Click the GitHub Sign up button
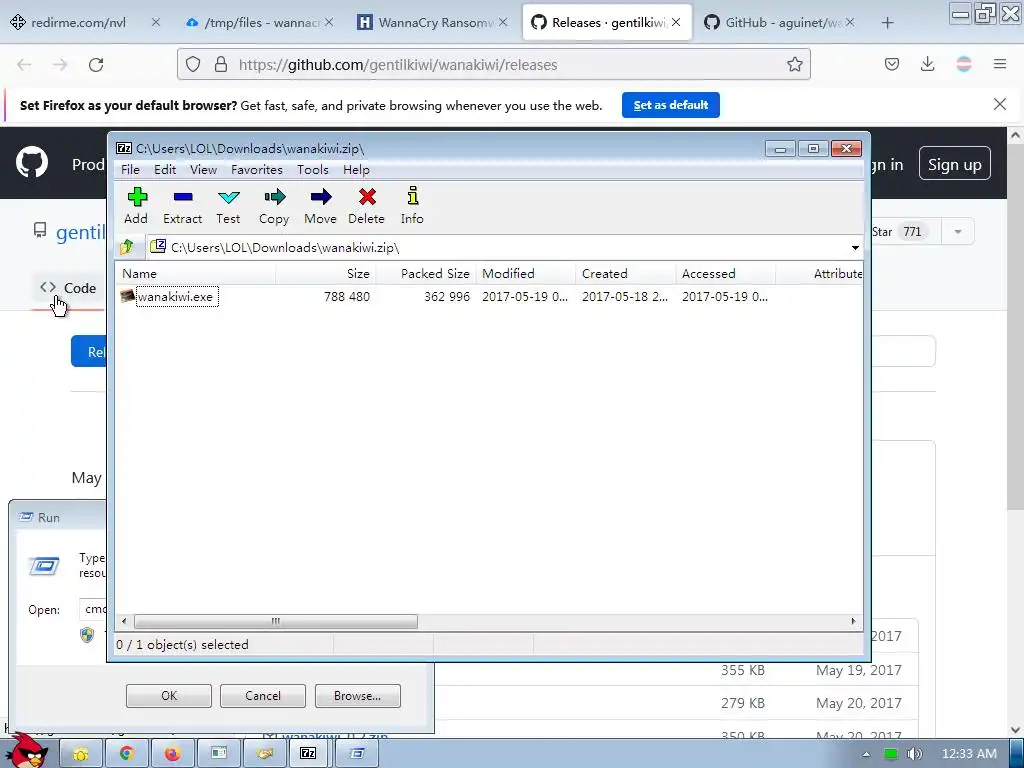This screenshot has height=768, width=1024. pyautogui.click(x=954, y=164)
